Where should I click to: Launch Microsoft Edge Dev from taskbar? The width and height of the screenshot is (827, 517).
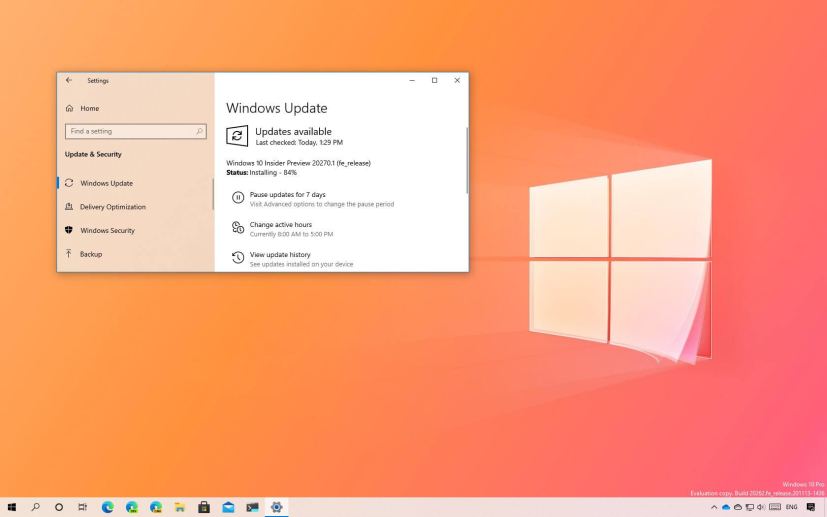[x=132, y=507]
